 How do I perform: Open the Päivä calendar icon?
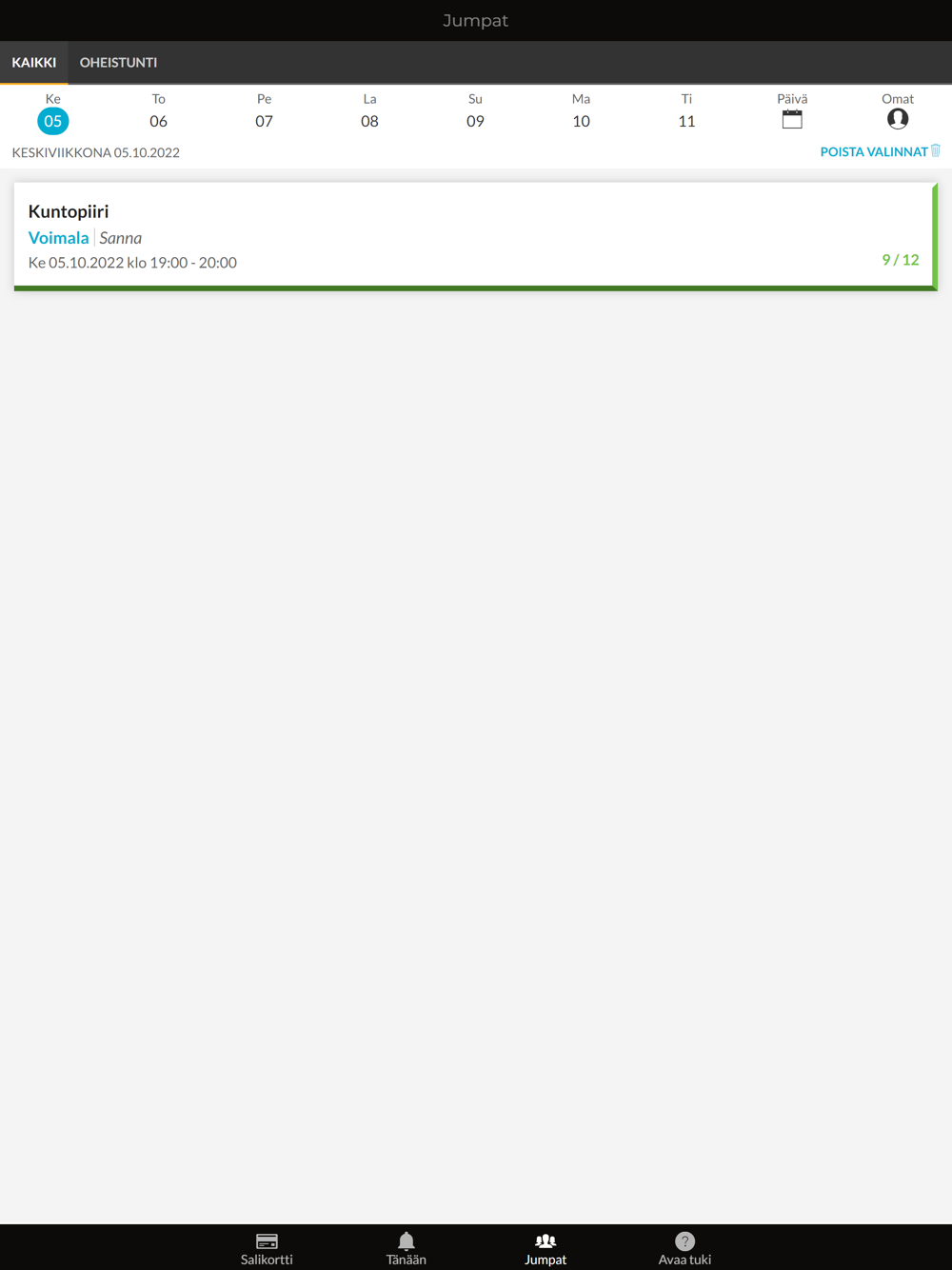tap(792, 119)
